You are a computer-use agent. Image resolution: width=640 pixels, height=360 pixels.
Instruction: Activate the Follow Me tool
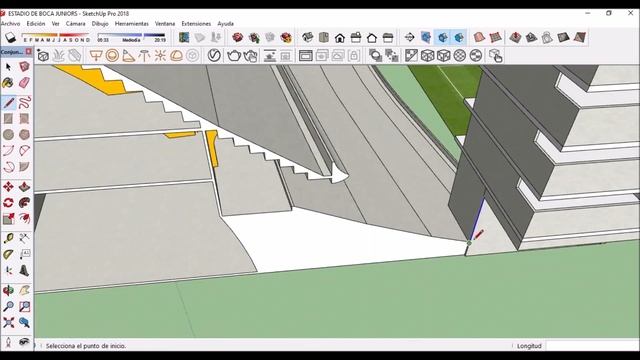(x=24, y=202)
